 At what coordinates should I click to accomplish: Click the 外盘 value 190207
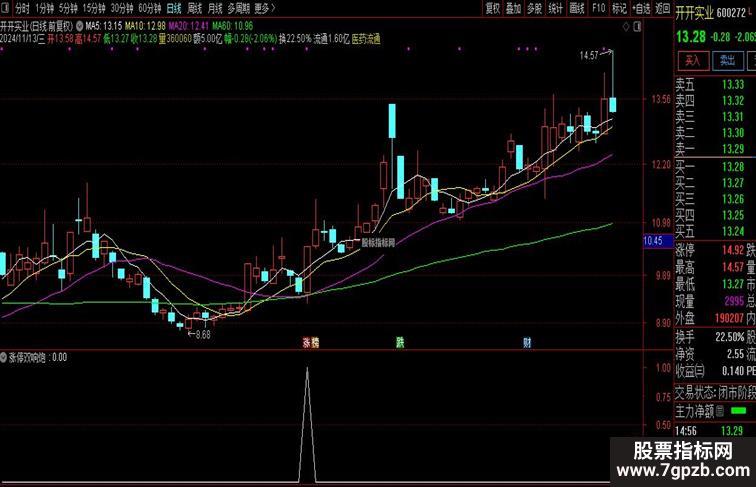click(729, 318)
